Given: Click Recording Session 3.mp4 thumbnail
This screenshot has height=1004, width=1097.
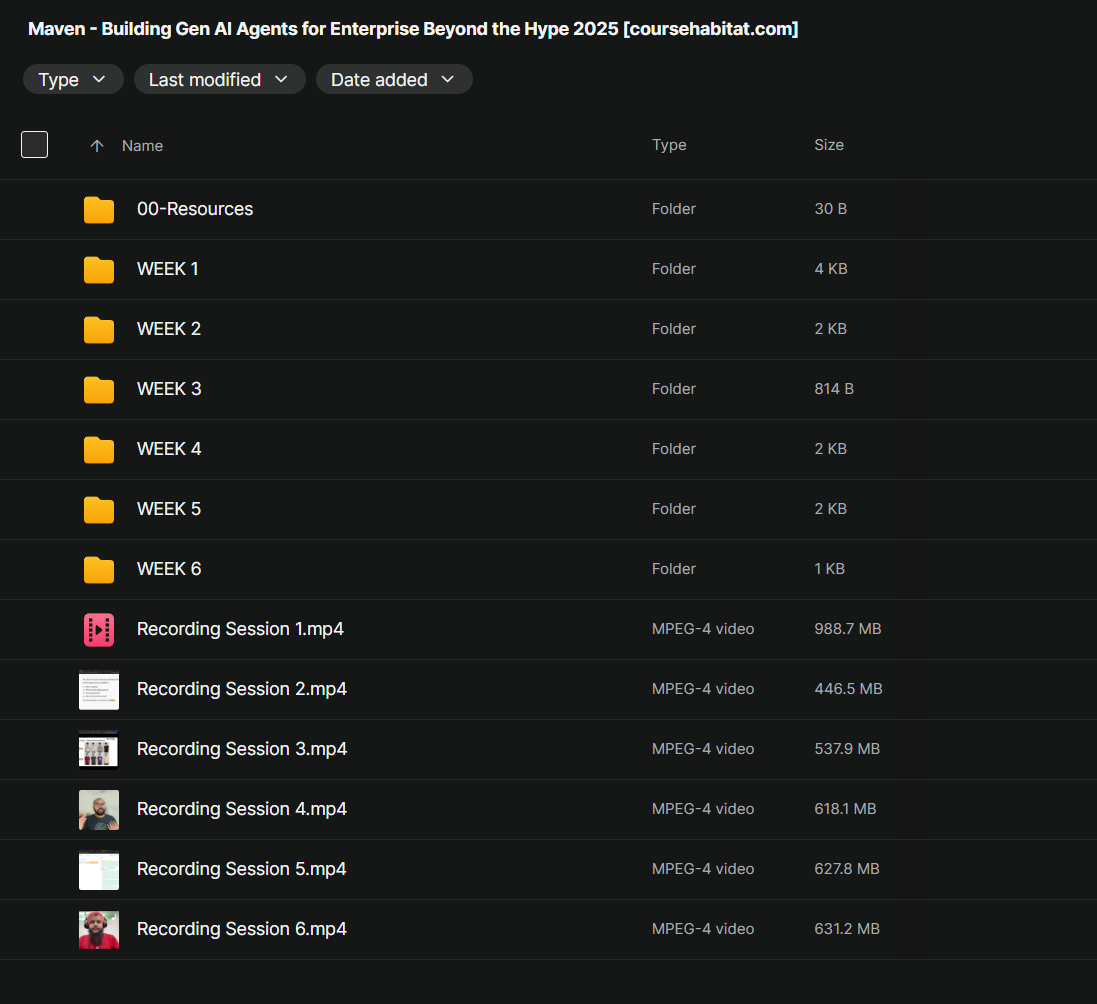Looking at the screenshot, I should 99,749.
